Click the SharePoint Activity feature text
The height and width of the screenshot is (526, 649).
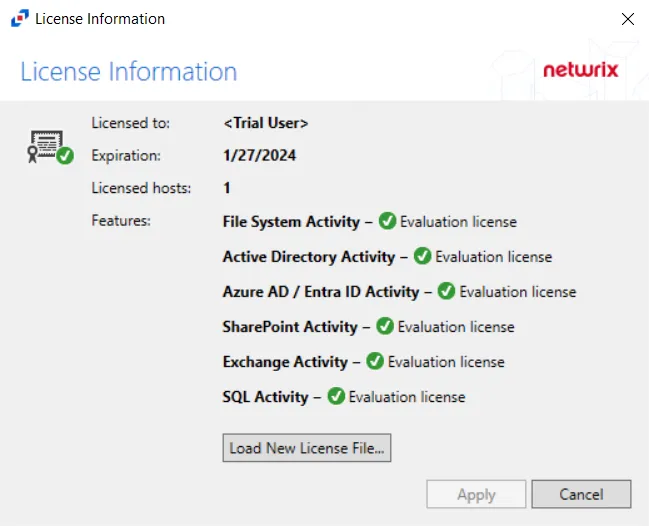[290, 327]
